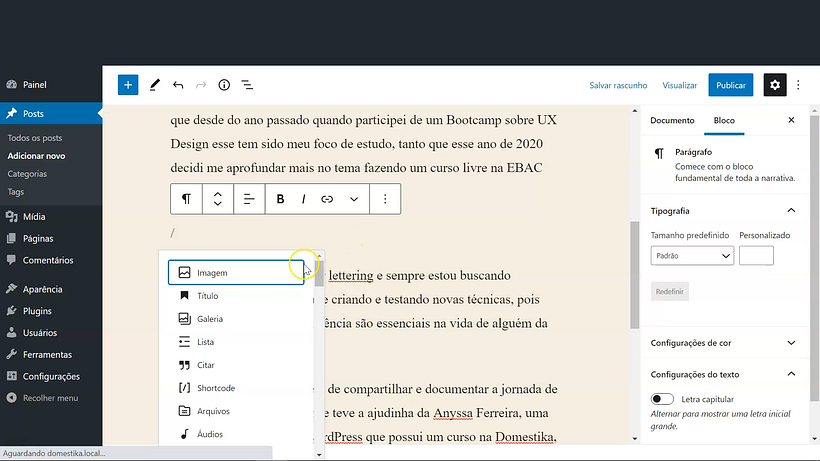Switch to Bloco tab
This screenshot has height=461, width=820.
pyautogui.click(x=724, y=120)
